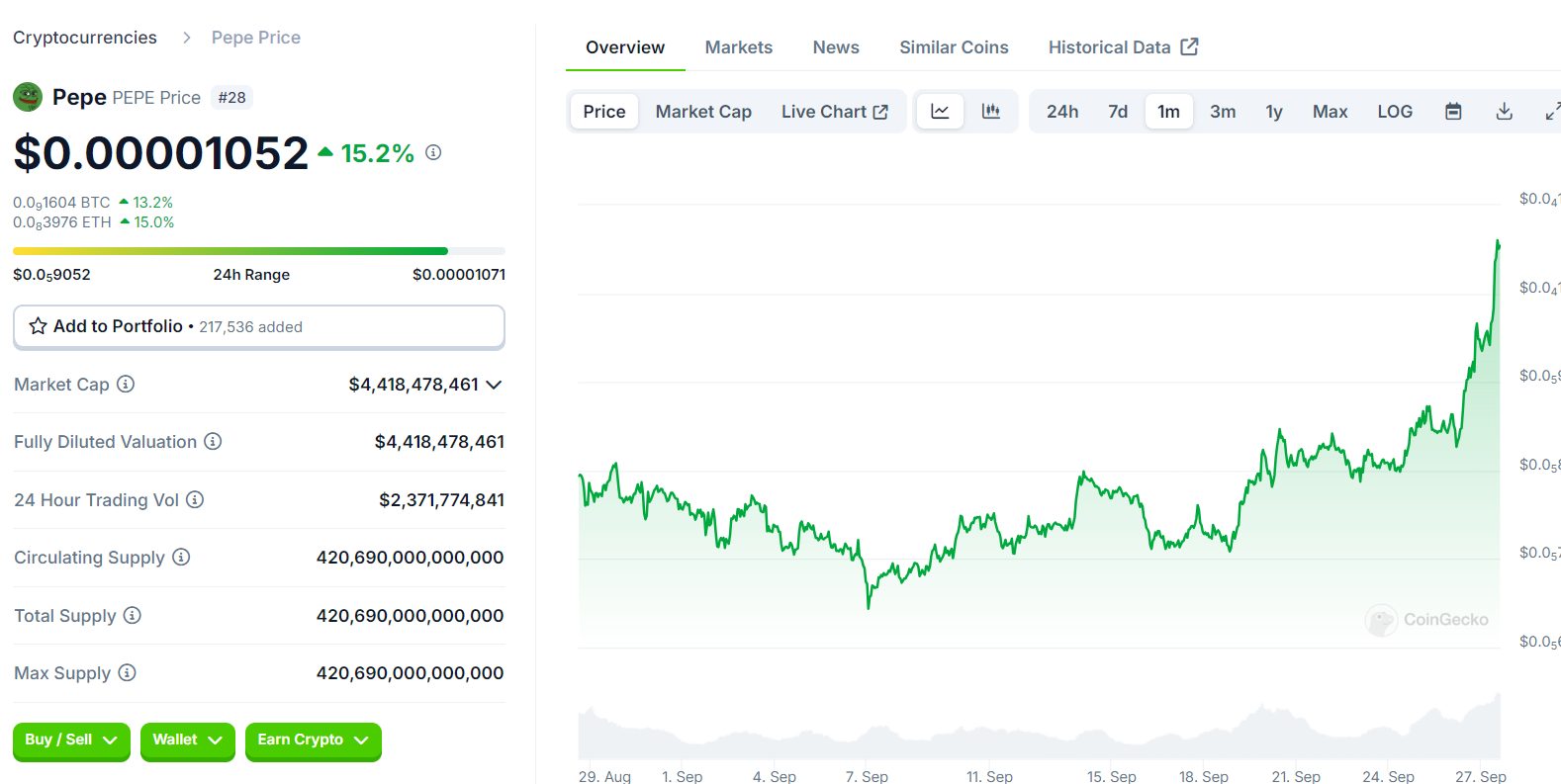Select the Market Cap chart toggle
1561x784 pixels.
pyautogui.click(x=703, y=112)
